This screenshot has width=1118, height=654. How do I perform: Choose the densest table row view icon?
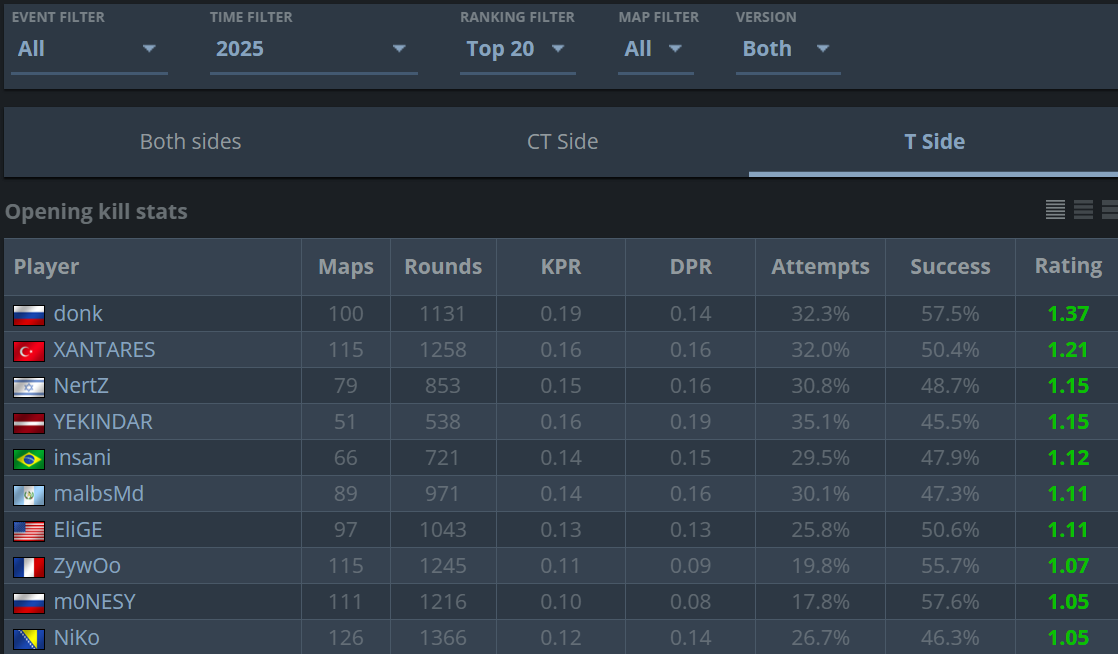pos(1055,210)
